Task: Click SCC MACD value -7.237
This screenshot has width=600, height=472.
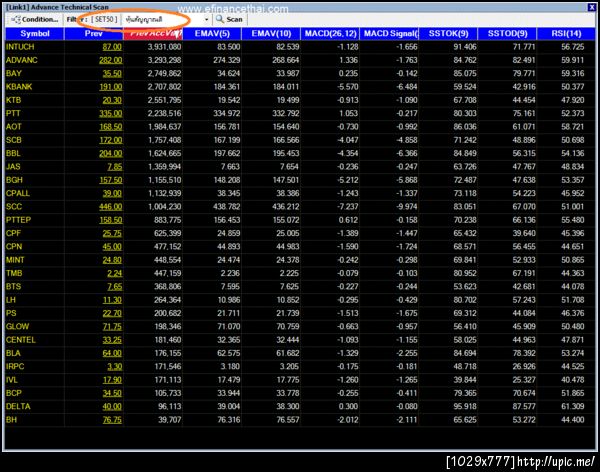Action: click(x=347, y=207)
